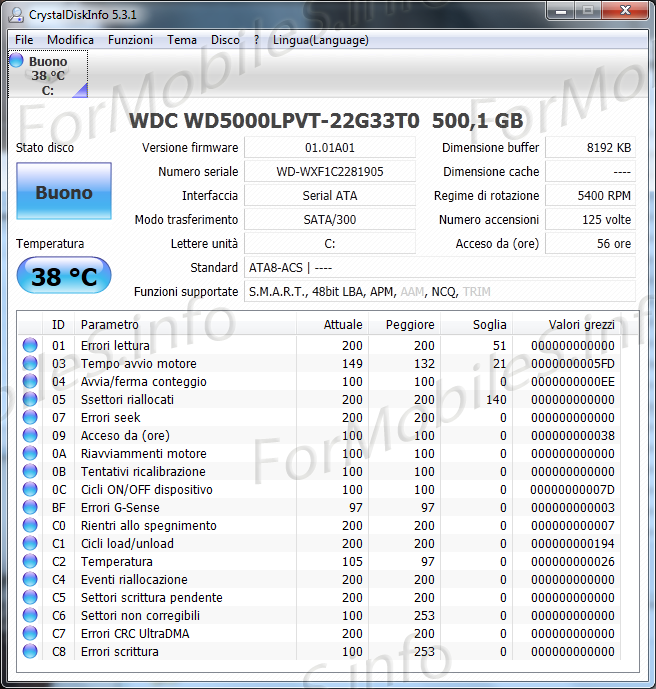This screenshot has height=689, width=656.
Task: Click the Valori grezzi column header
Action: tap(581, 325)
